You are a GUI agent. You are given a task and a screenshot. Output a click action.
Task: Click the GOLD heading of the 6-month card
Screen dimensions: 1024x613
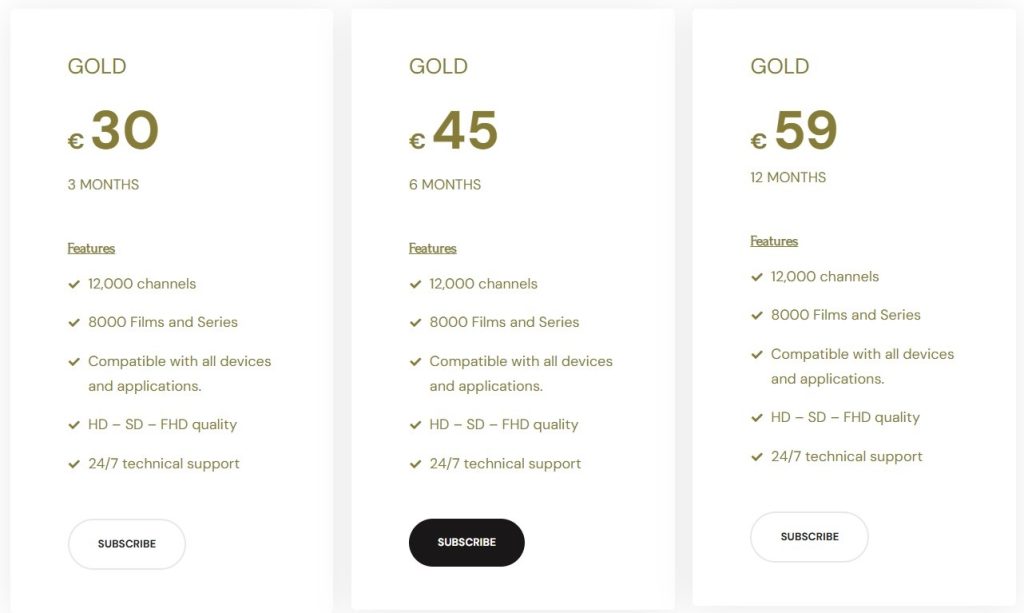click(x=438, y=66)
